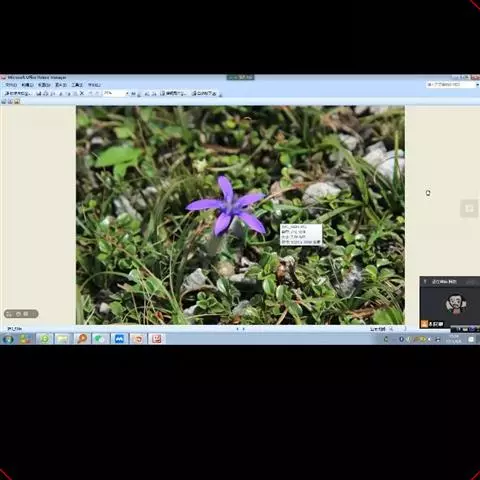This screenshot has height=480, width=480.
Task: Click the save icon in the toolbar
Action: [39, 94]
